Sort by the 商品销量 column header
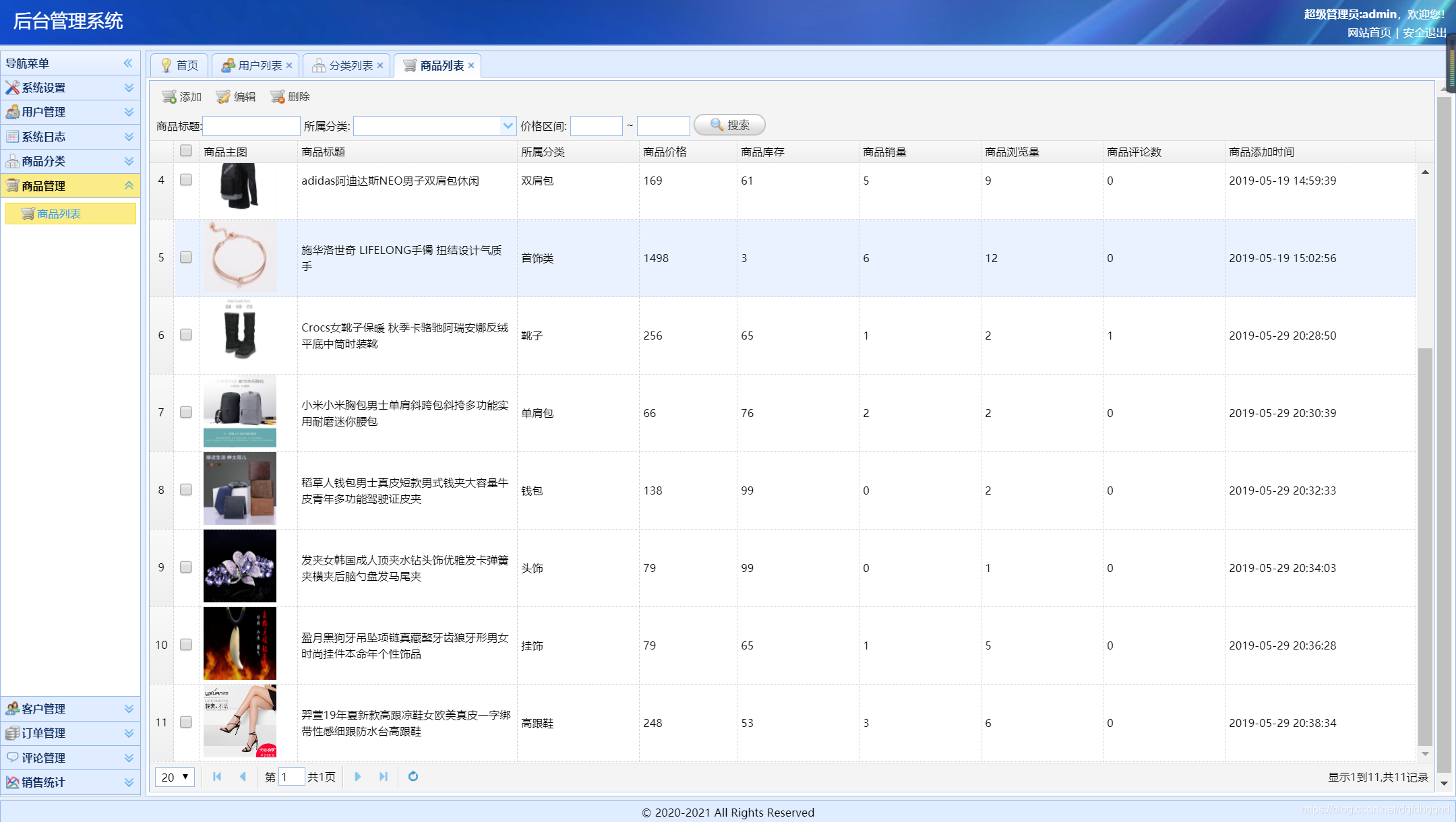The height and width of the screenshot is (822, 1456). [919, 152]
